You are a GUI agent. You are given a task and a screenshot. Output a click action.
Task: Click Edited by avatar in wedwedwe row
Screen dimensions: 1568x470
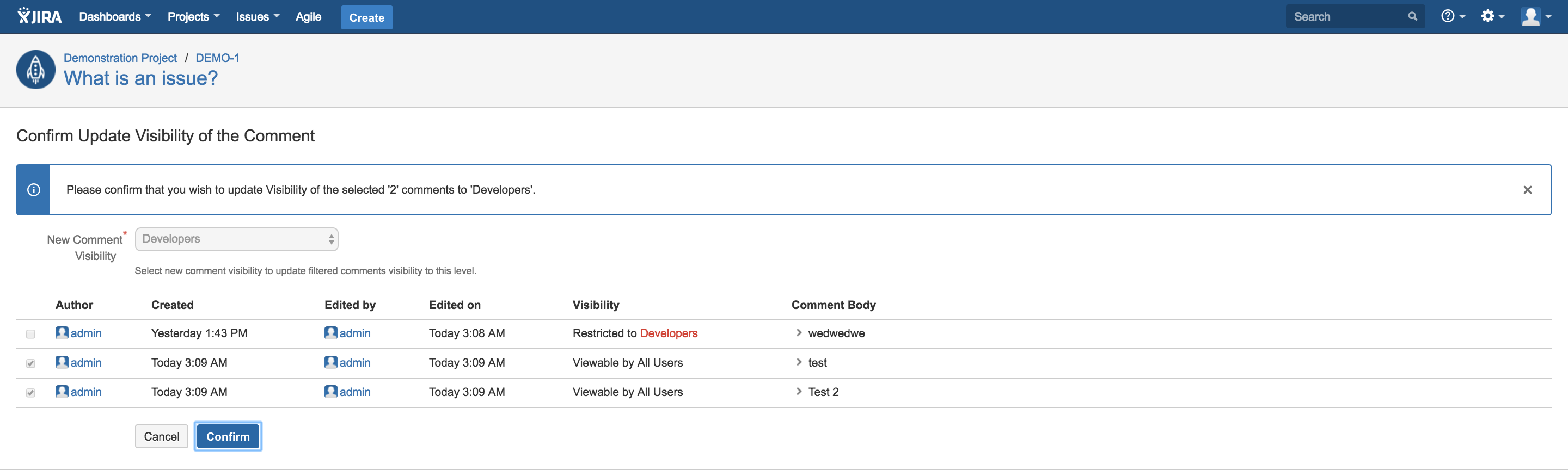(330, 332)
